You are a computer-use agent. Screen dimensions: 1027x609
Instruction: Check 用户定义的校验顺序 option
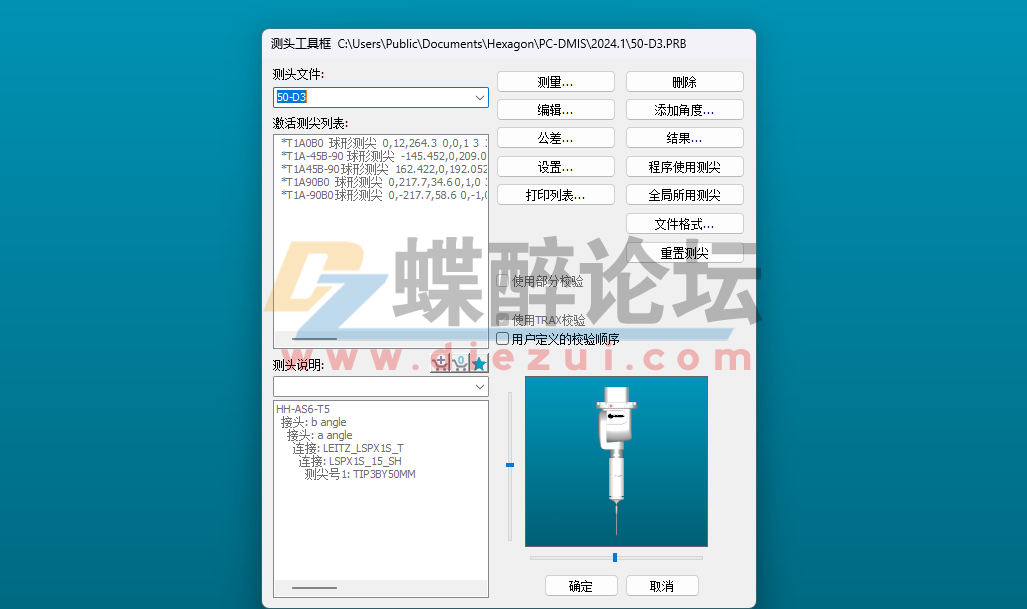point(501,339)
